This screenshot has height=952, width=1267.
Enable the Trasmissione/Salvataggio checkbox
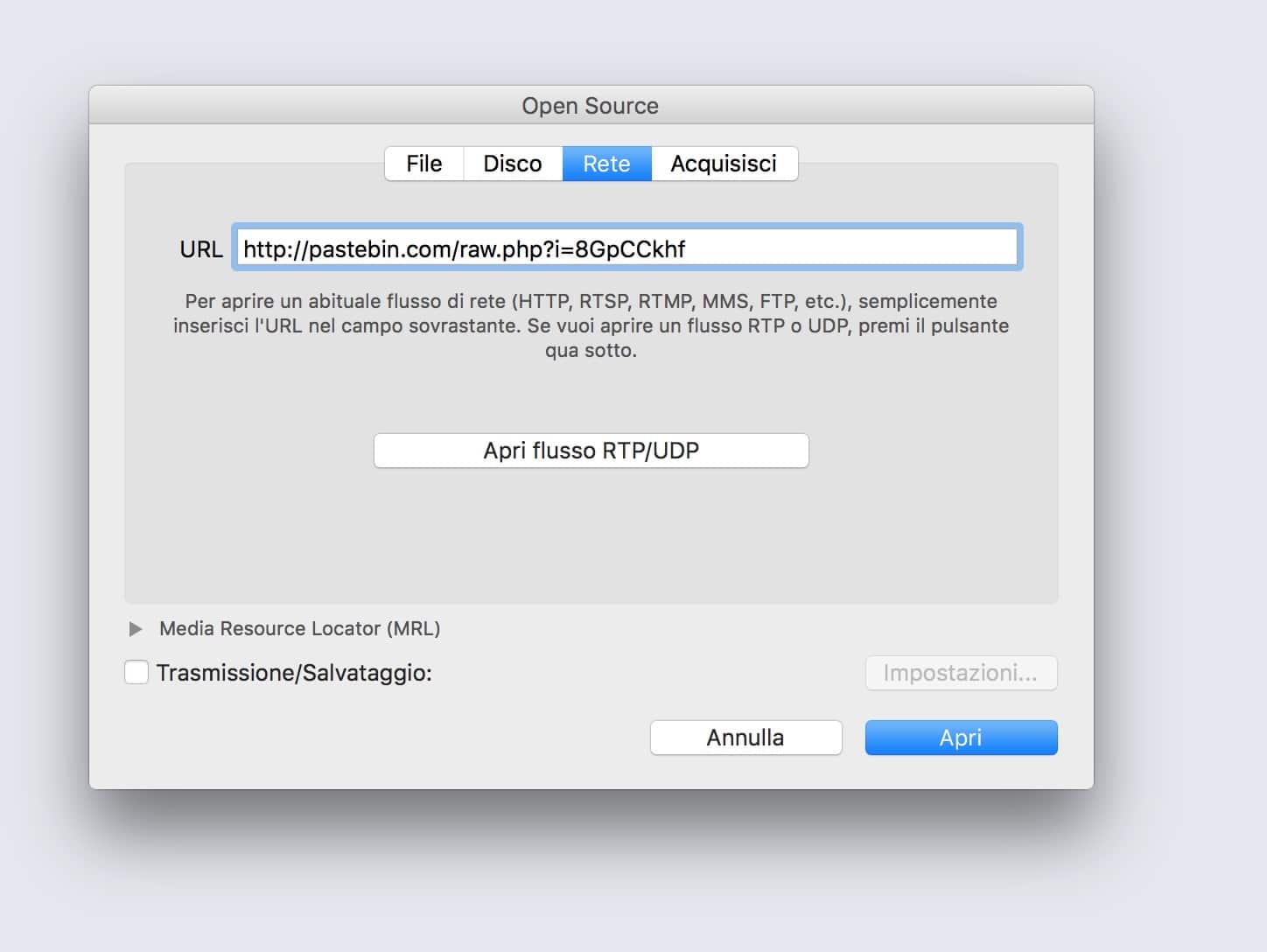click(x=136, y=673)
